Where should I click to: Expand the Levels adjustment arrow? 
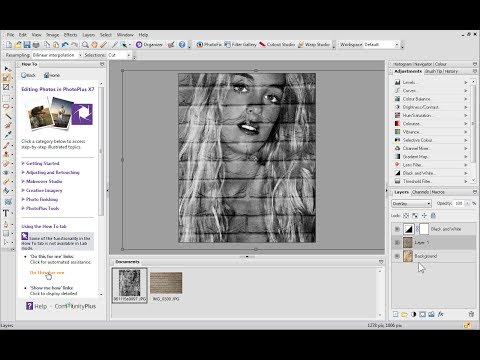tap(466, 82)
